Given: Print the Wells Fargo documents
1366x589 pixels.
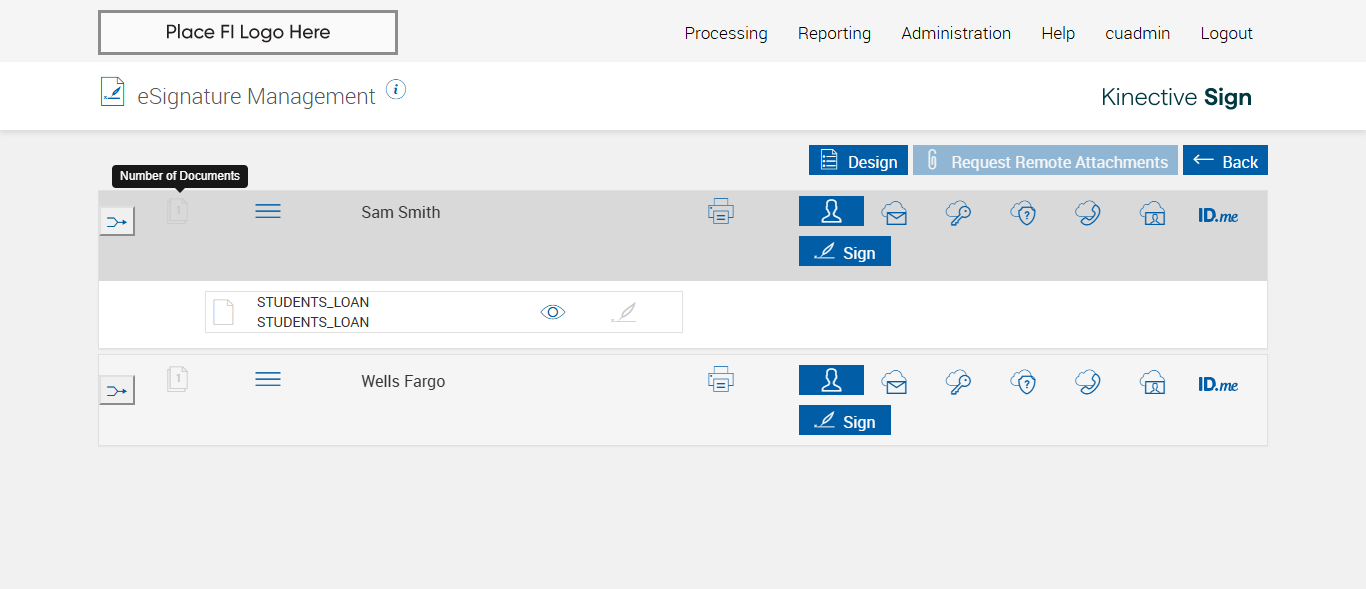Looking at the screenshot, I should coord(721,381).
